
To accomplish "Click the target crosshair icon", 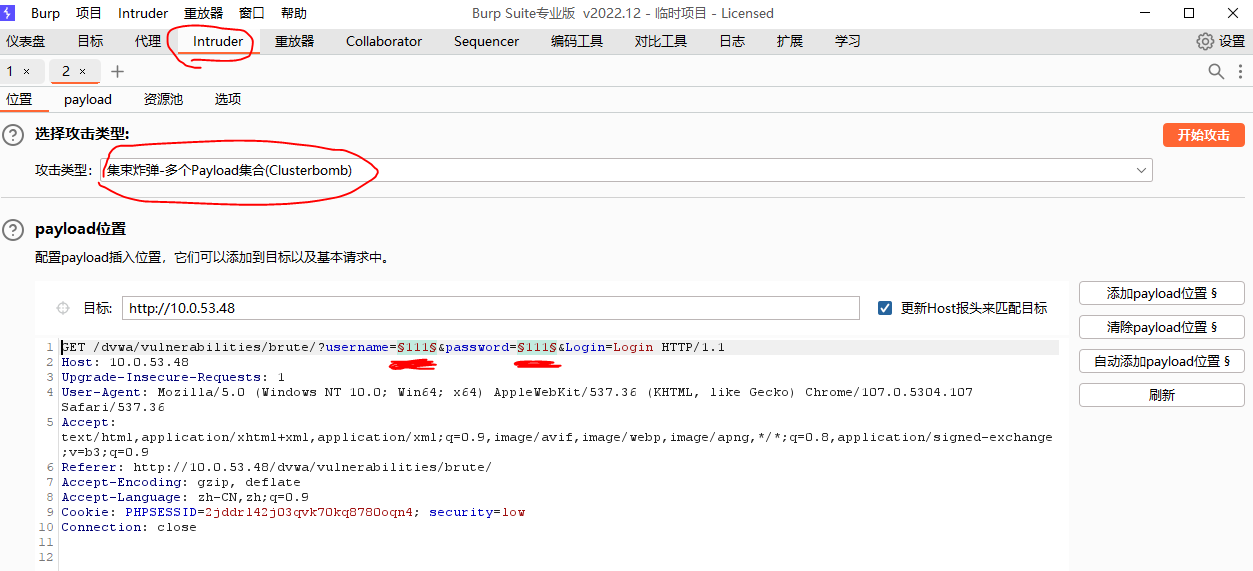I will [62, 308].
